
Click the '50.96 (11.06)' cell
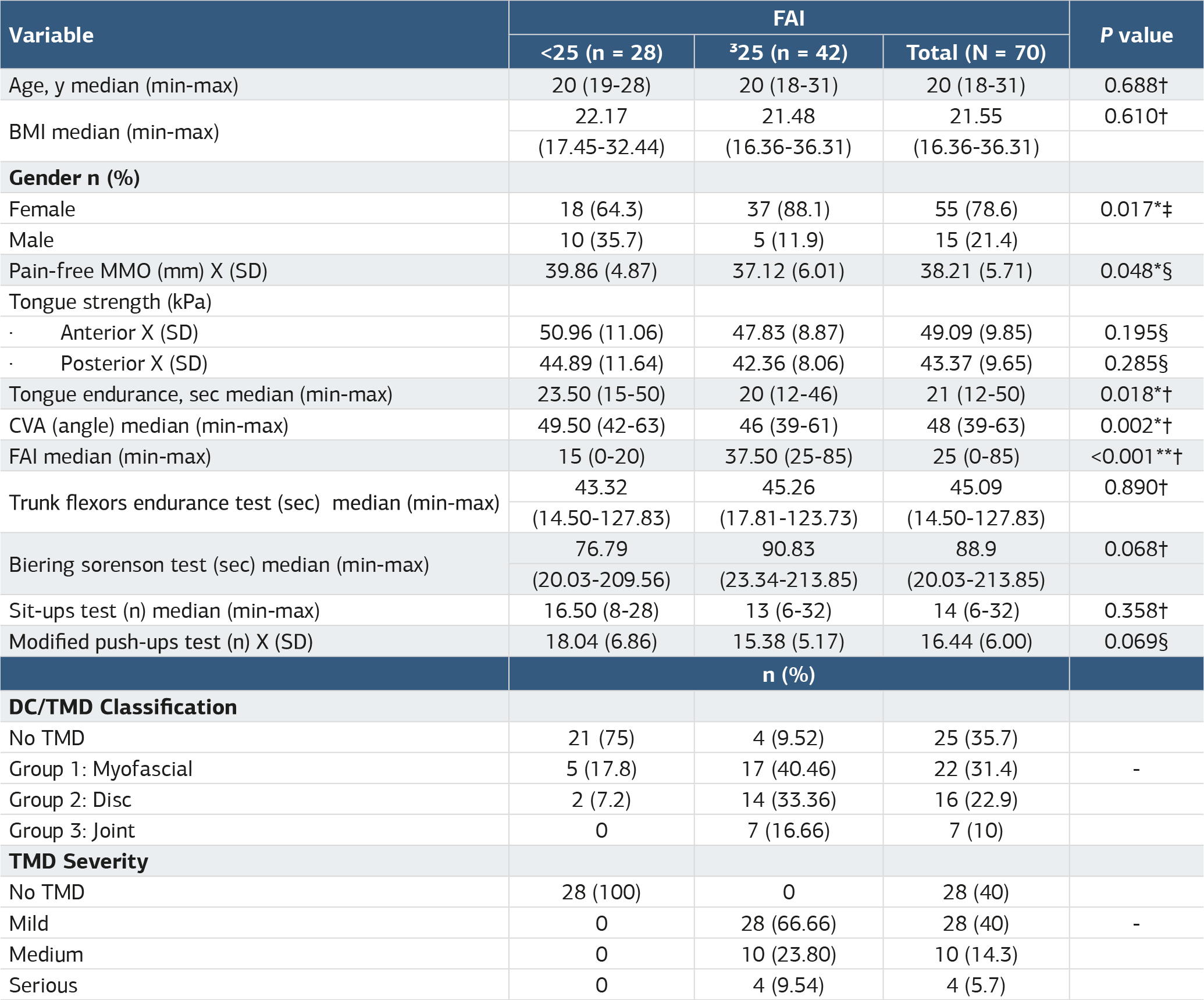pos(601,333)
